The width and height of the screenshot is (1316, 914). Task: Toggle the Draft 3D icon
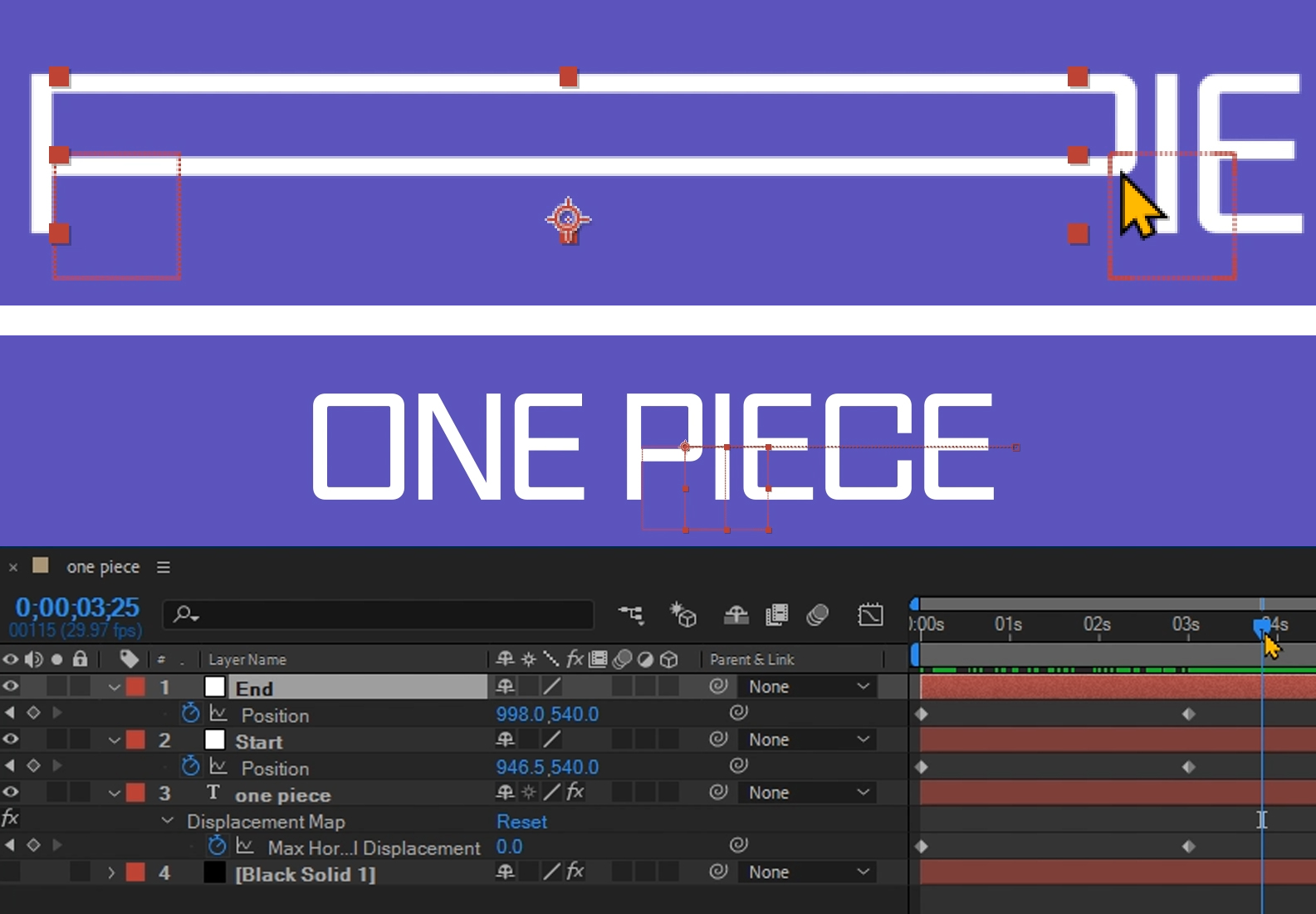[x=682, y=614]
